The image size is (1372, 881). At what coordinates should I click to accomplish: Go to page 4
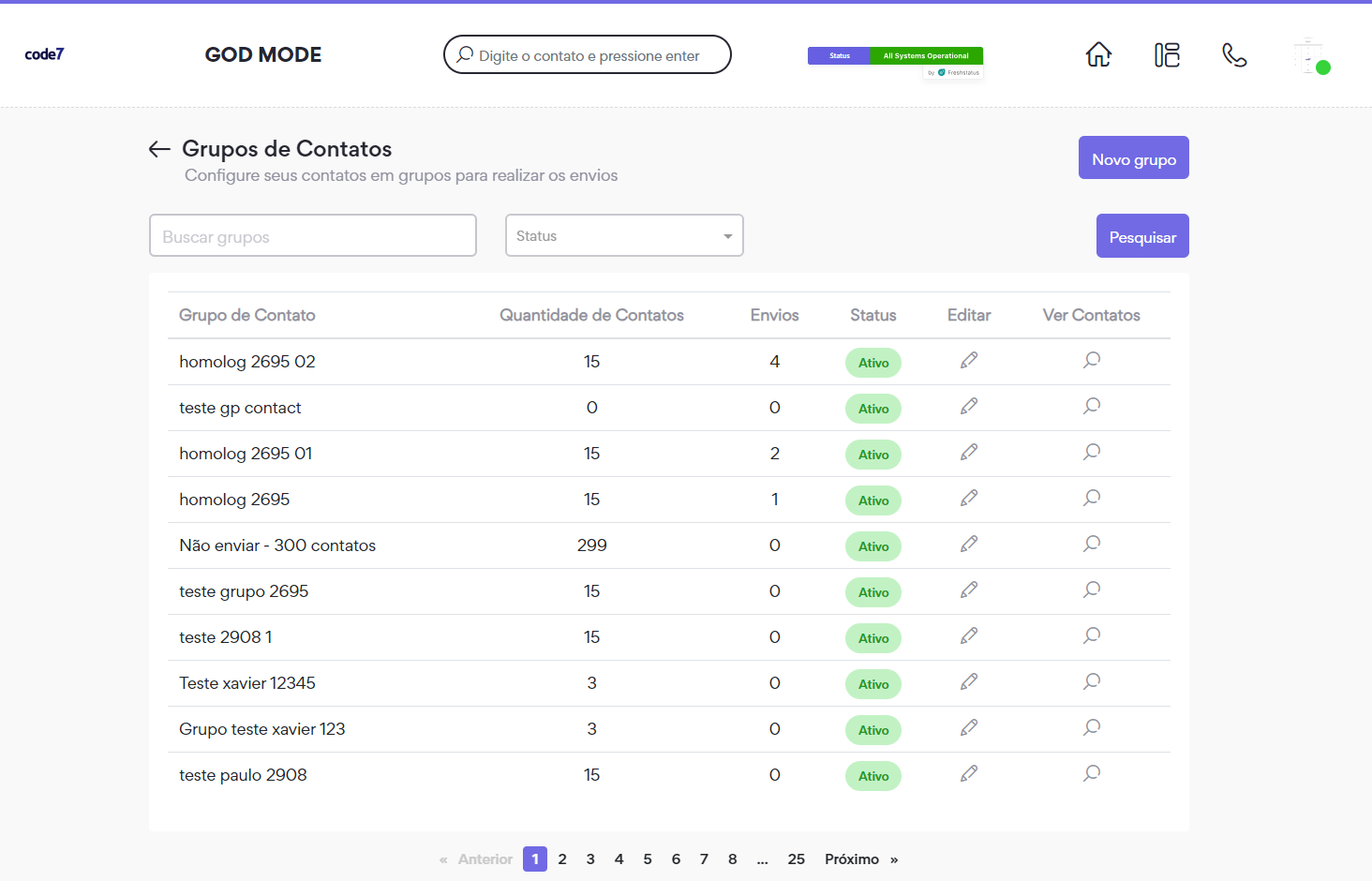(x=619, y=859)
